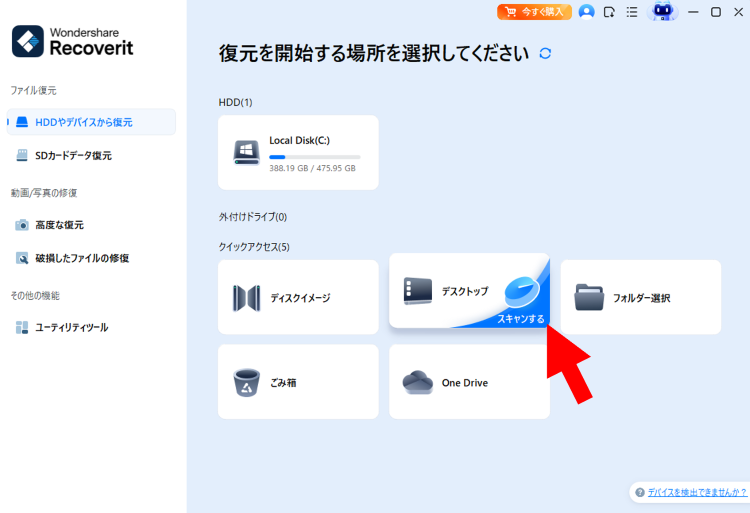Select the Local Disk(C:) drive card

point(298,153)
